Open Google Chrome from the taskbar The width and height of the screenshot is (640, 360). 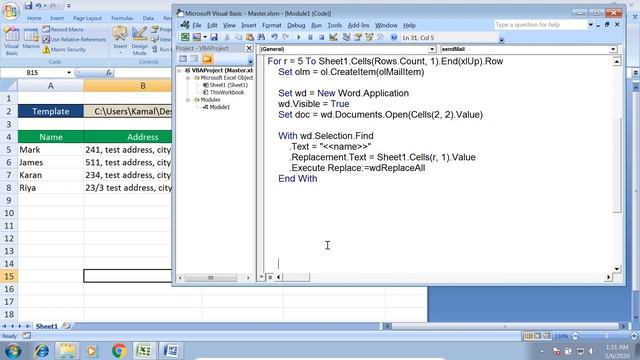[119, 351]
